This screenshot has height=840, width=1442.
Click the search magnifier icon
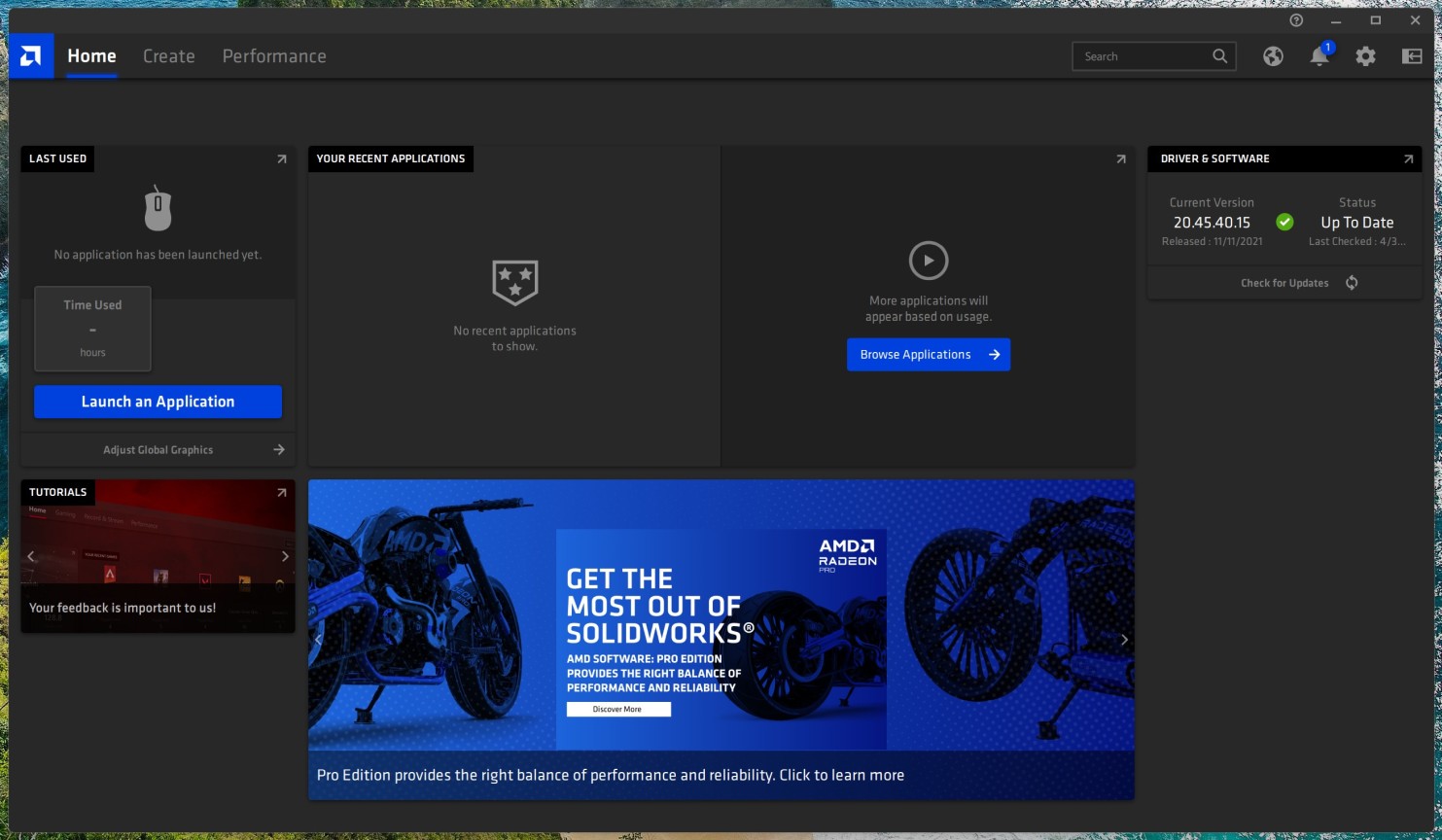tap(1220, 56)
